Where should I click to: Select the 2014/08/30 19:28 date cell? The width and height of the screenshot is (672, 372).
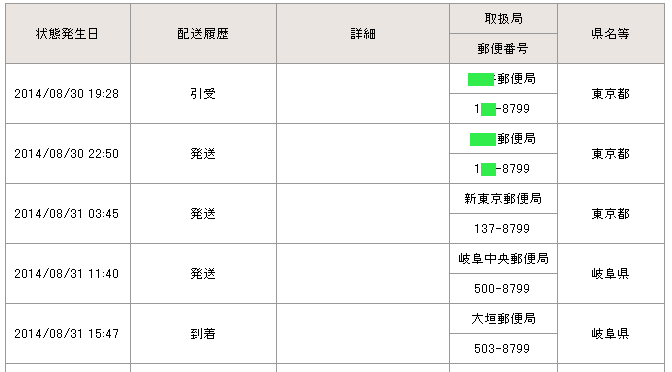click(68, 93)
